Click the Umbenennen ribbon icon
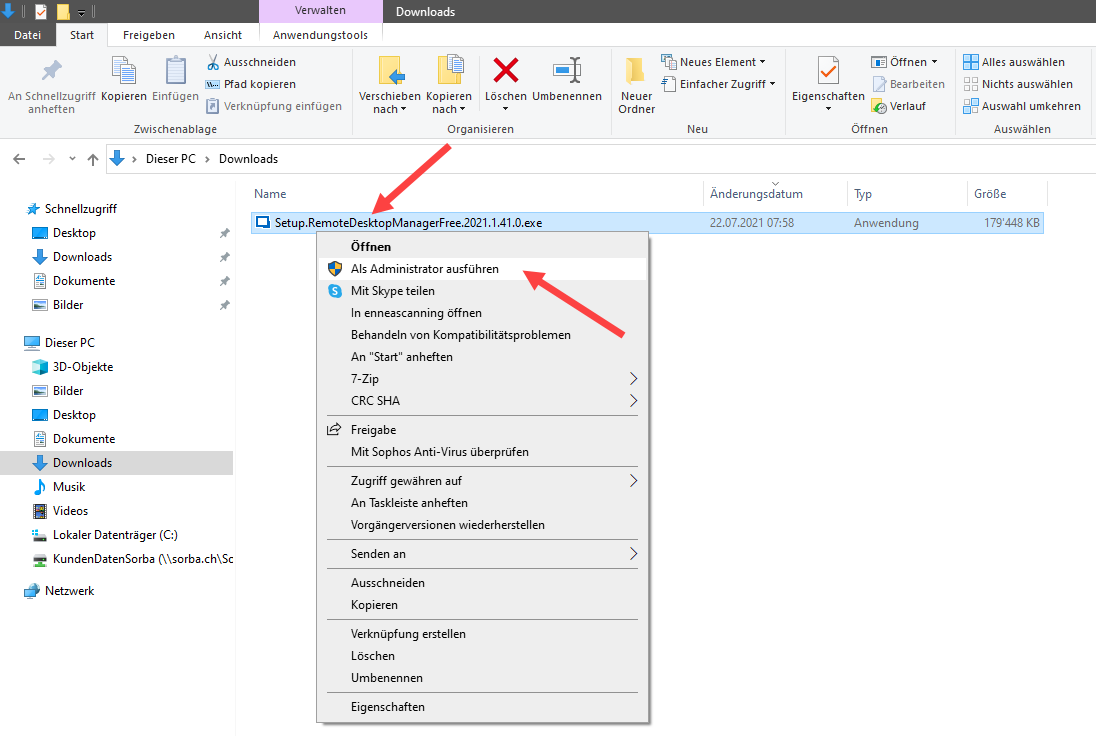This screenshot has width=1096, height=736. click(x=567, y=71)
